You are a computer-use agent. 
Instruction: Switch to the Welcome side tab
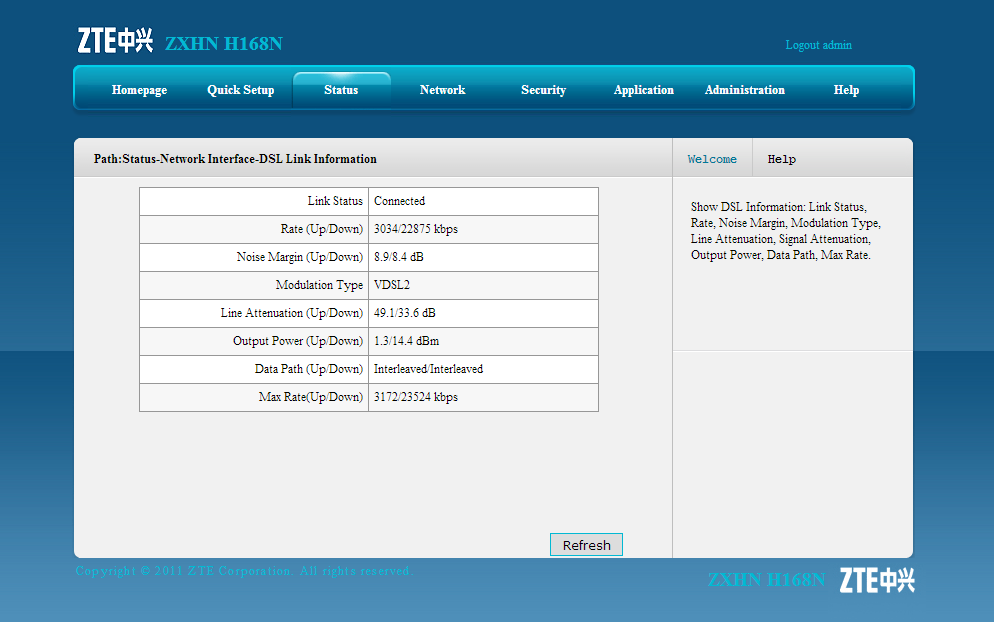[712, 159]
